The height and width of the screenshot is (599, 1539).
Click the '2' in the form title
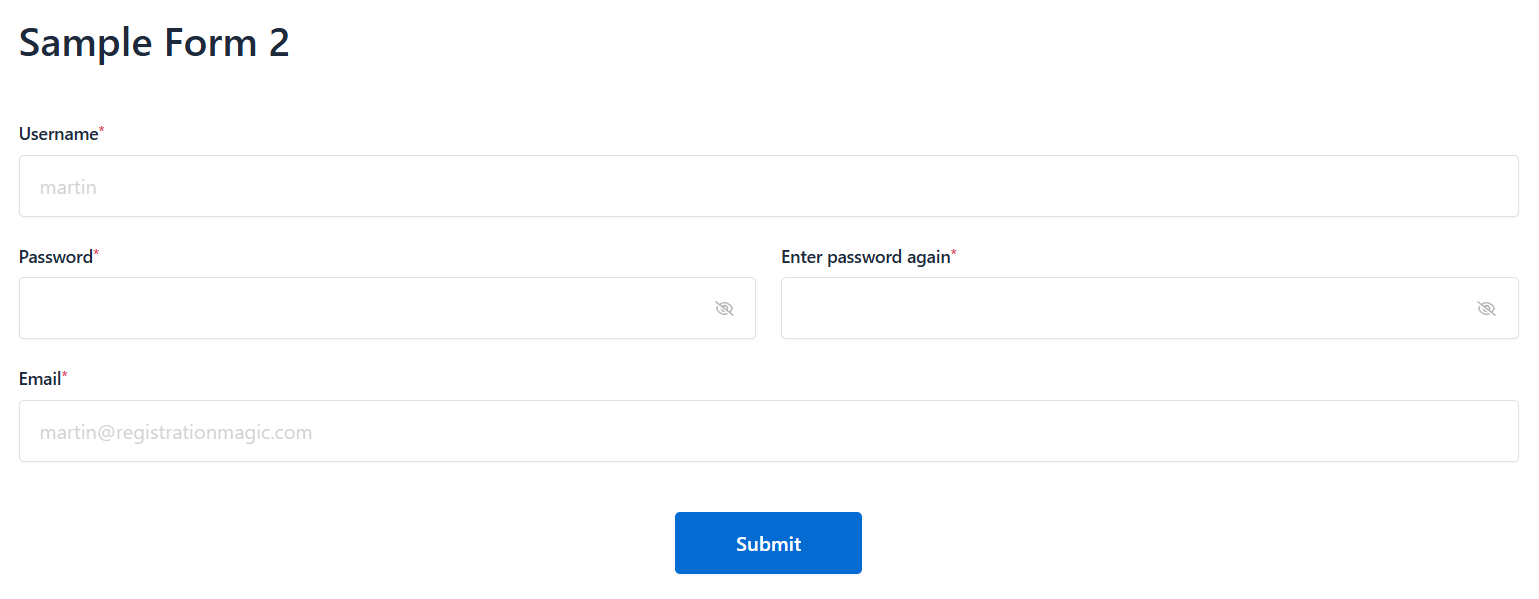click(279, 43)
